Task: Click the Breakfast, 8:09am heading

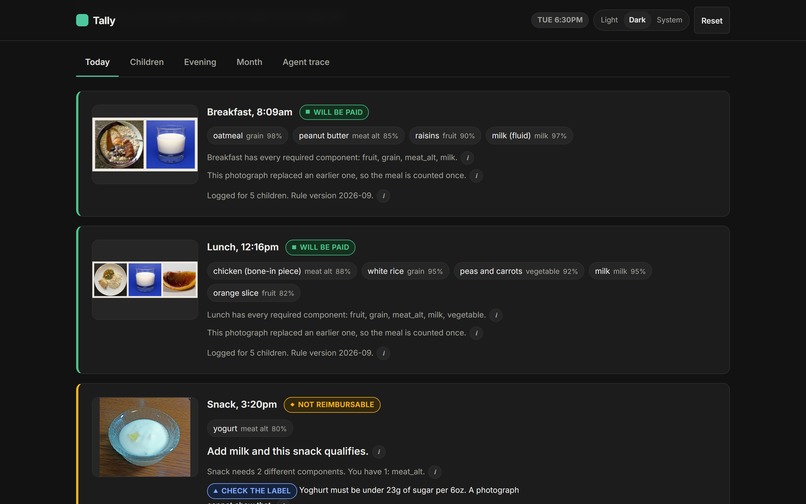Action: (249, 112)
